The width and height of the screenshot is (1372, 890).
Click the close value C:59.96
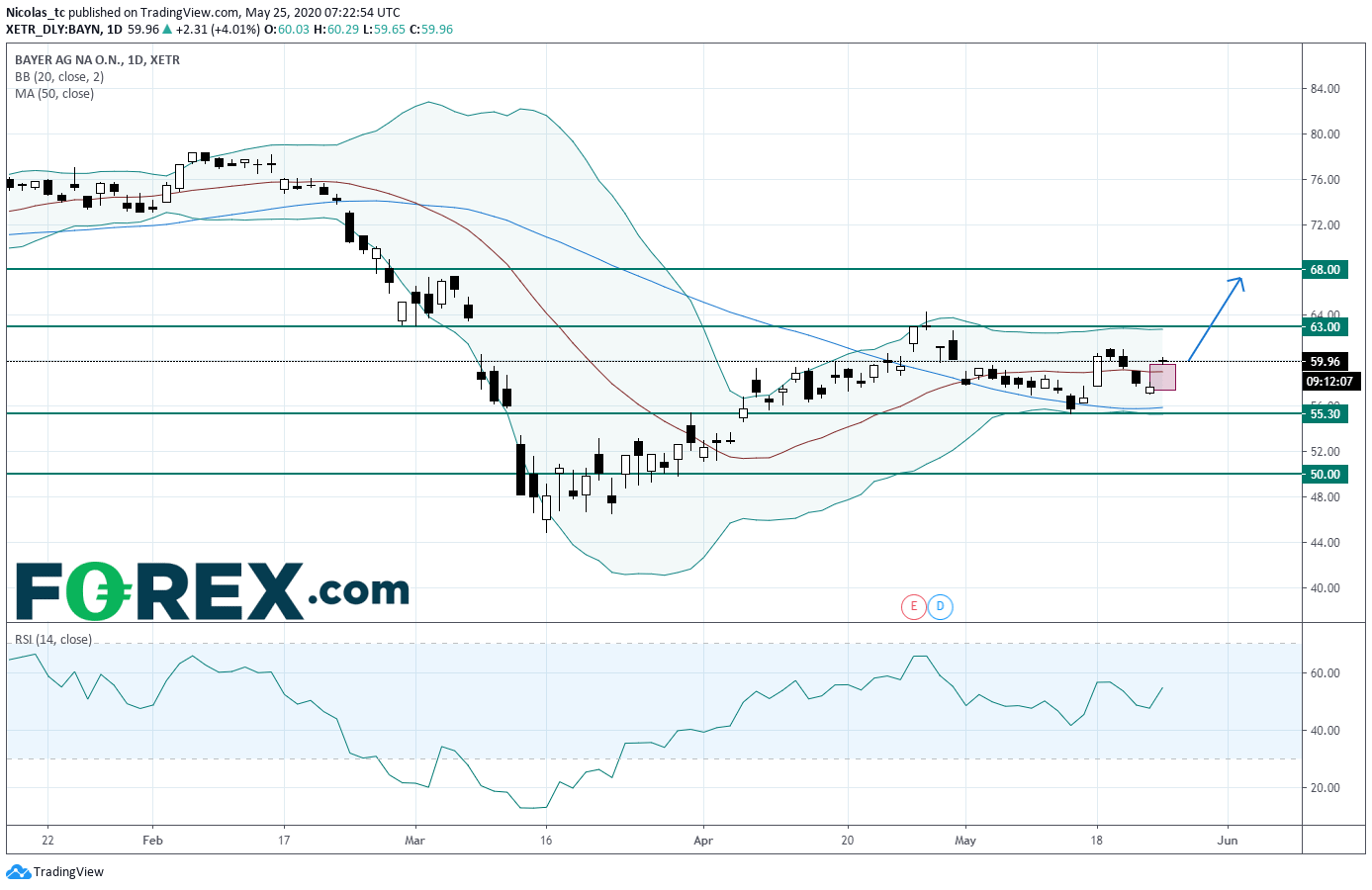point(431,30)
